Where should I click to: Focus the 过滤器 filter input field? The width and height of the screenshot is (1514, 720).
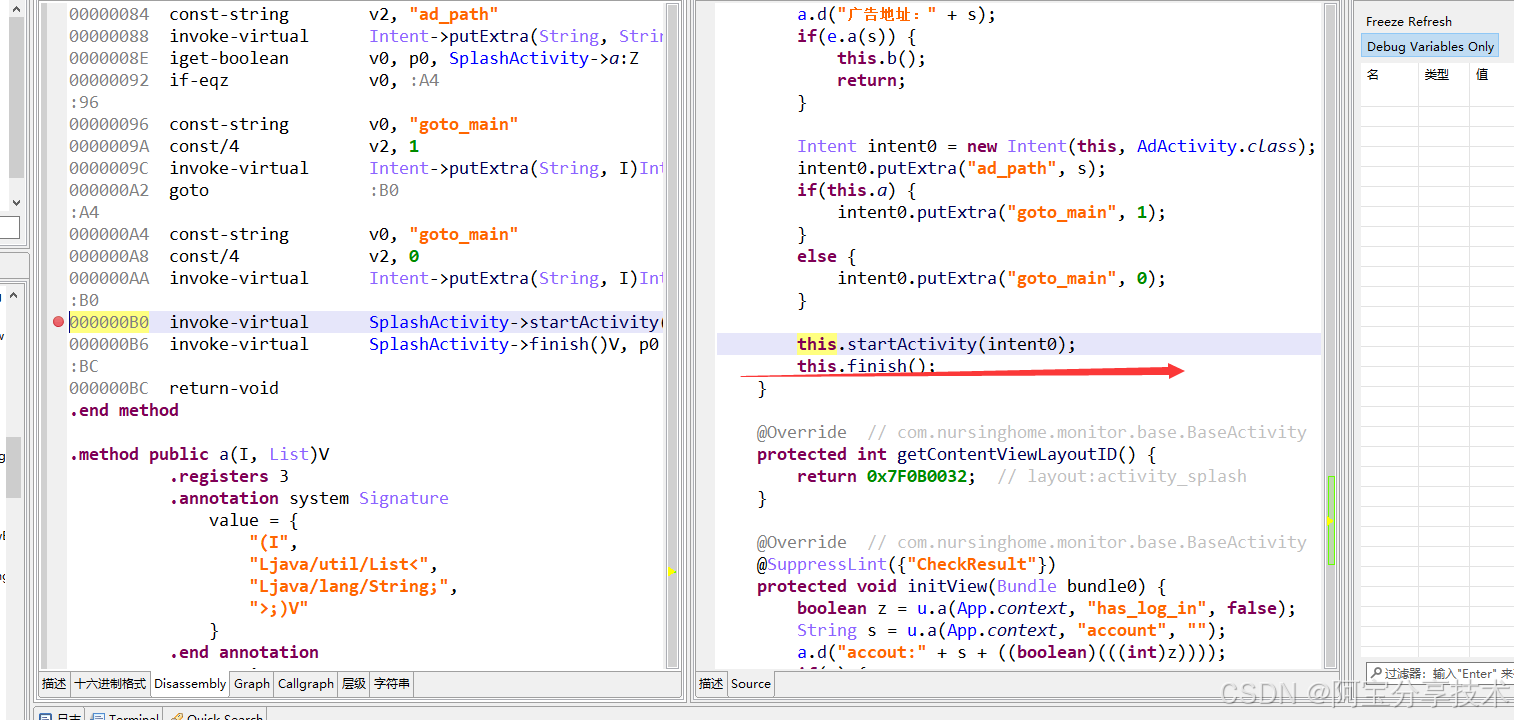(1440, 674)
